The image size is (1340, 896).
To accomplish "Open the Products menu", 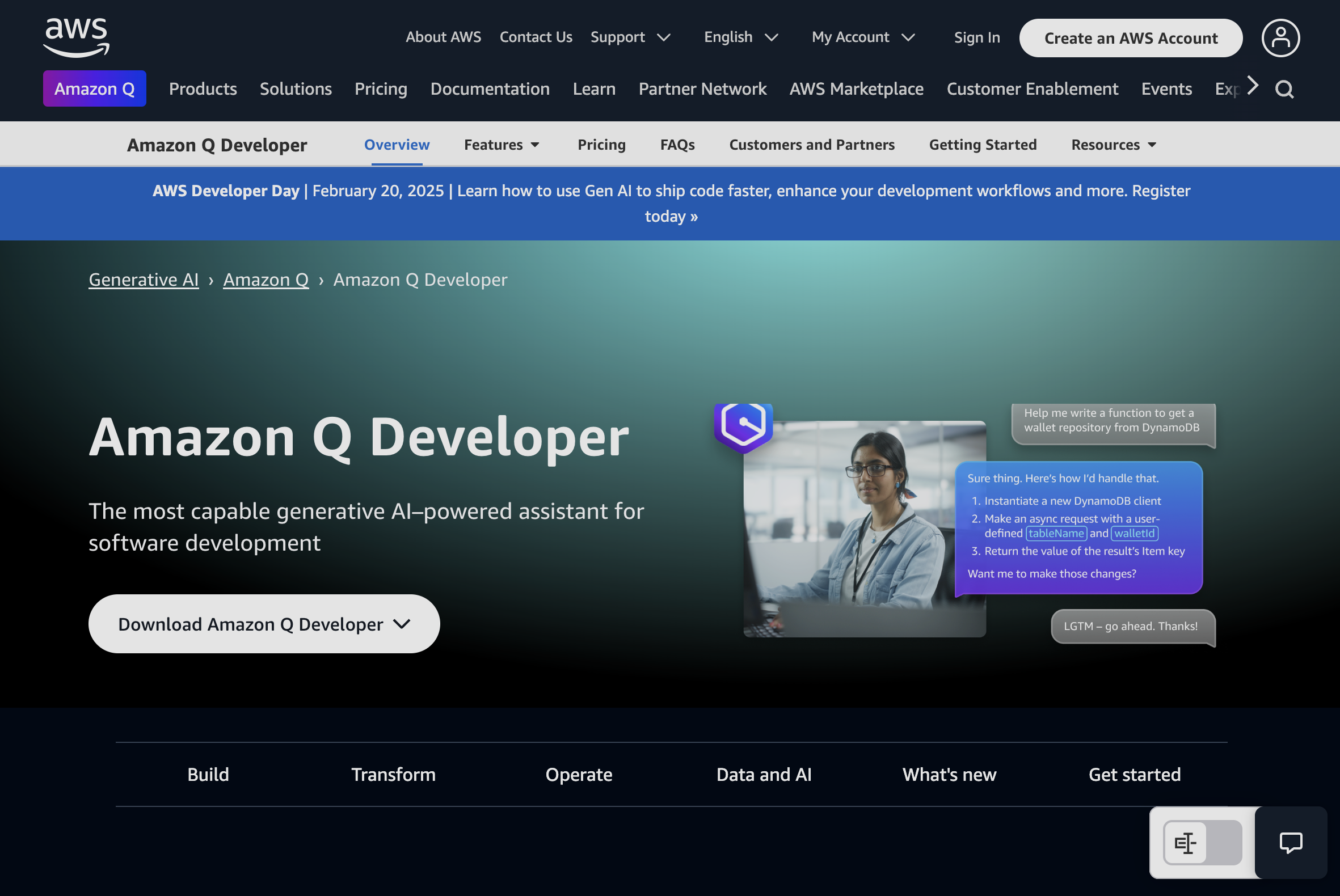I will pyautogui.click(x=203, y=89).
